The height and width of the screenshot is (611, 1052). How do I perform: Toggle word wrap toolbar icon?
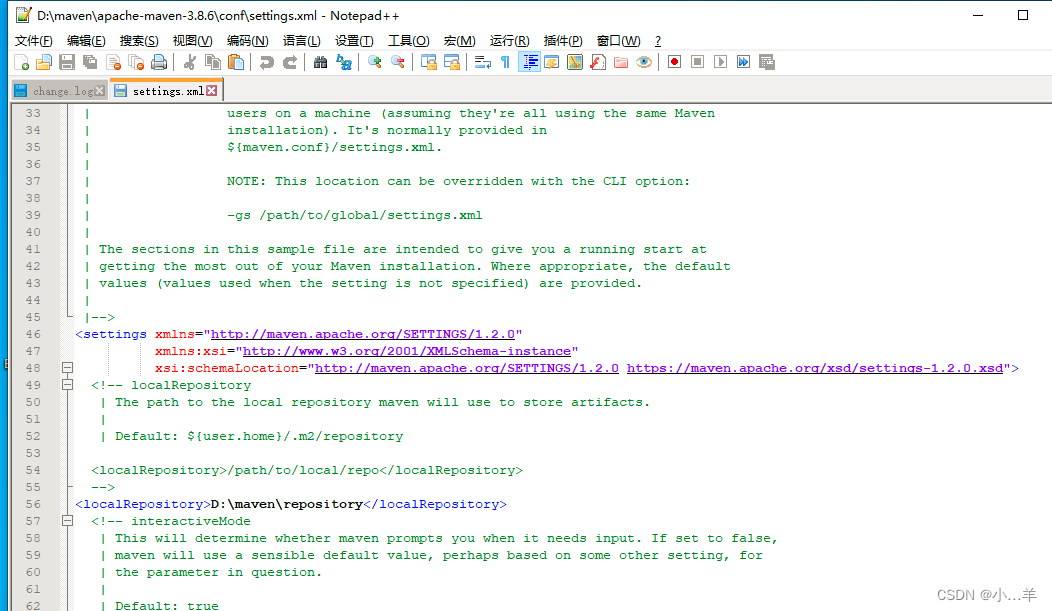pos(482,62)
